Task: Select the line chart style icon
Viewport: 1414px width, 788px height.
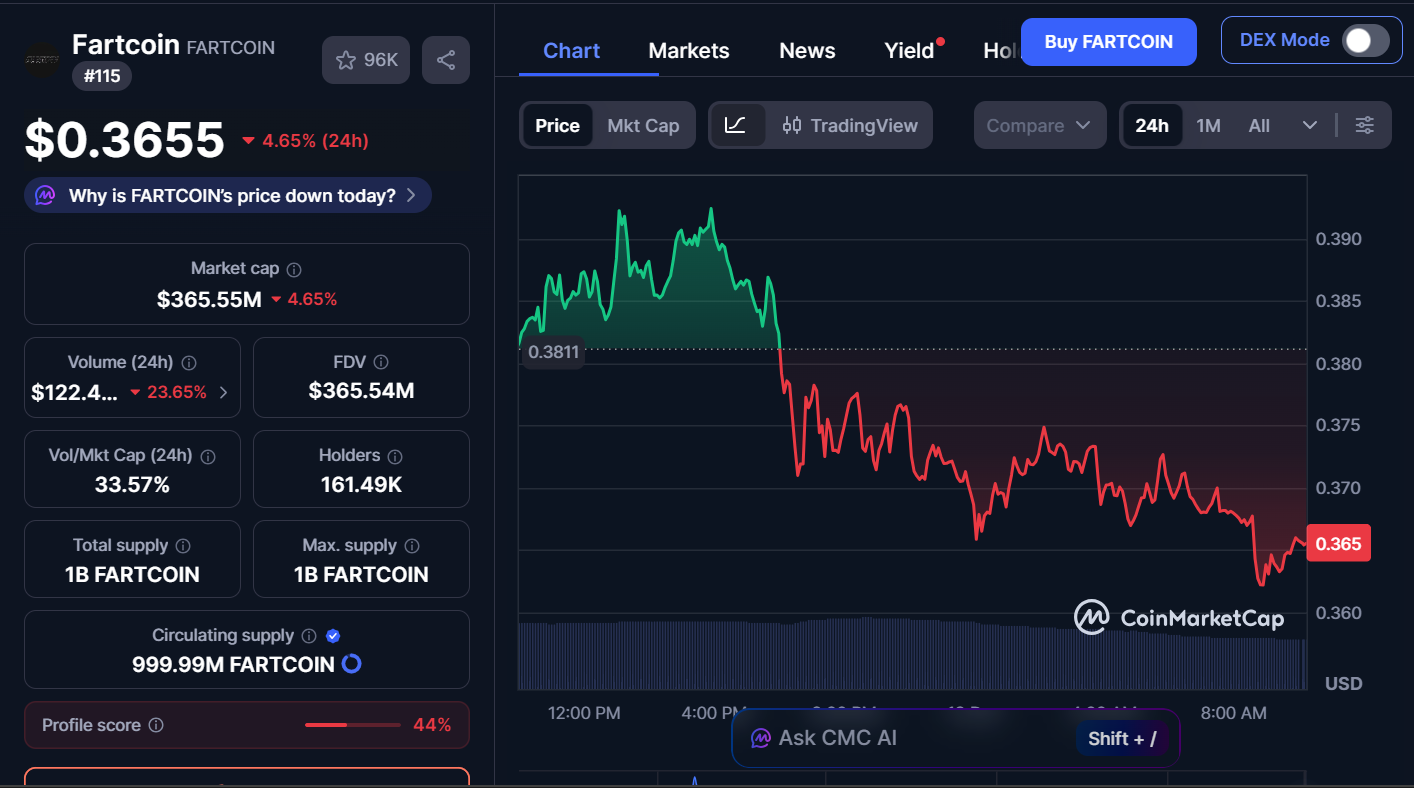Action: click(x=737, y=125)
